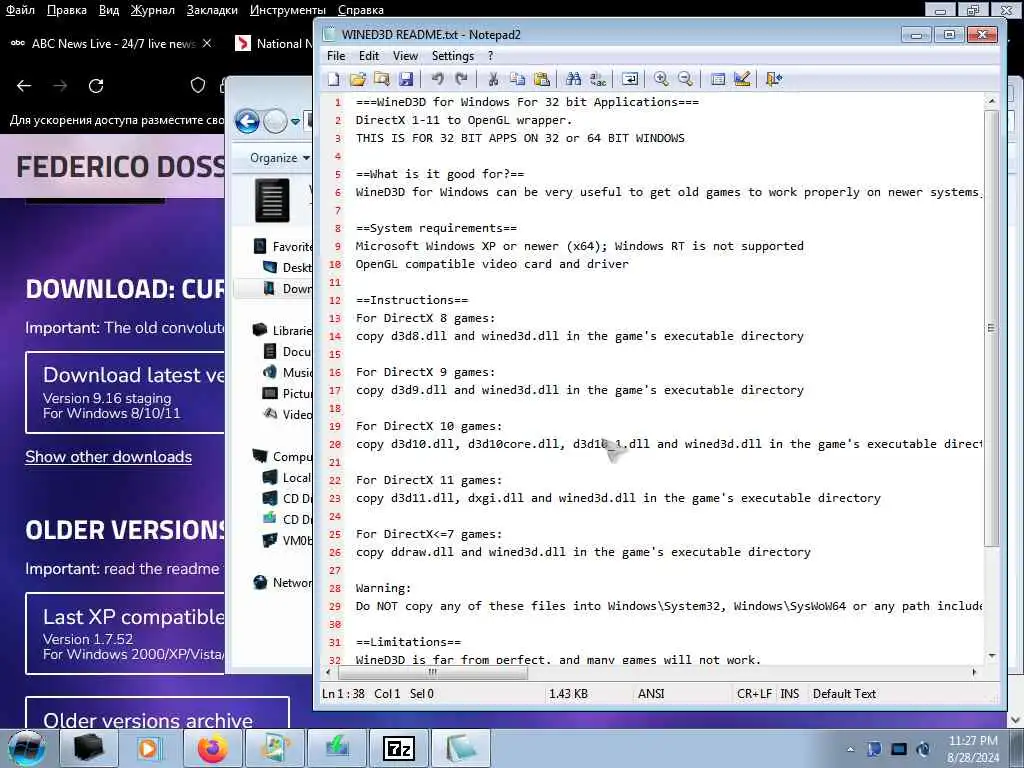
Task: Copy selection using the Notepad2 toolbar icon
Action: [517, 79]
